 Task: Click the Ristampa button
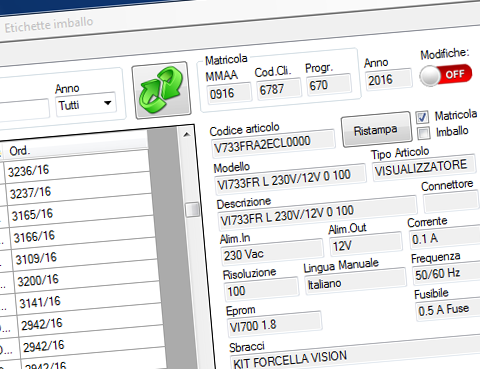376,129
